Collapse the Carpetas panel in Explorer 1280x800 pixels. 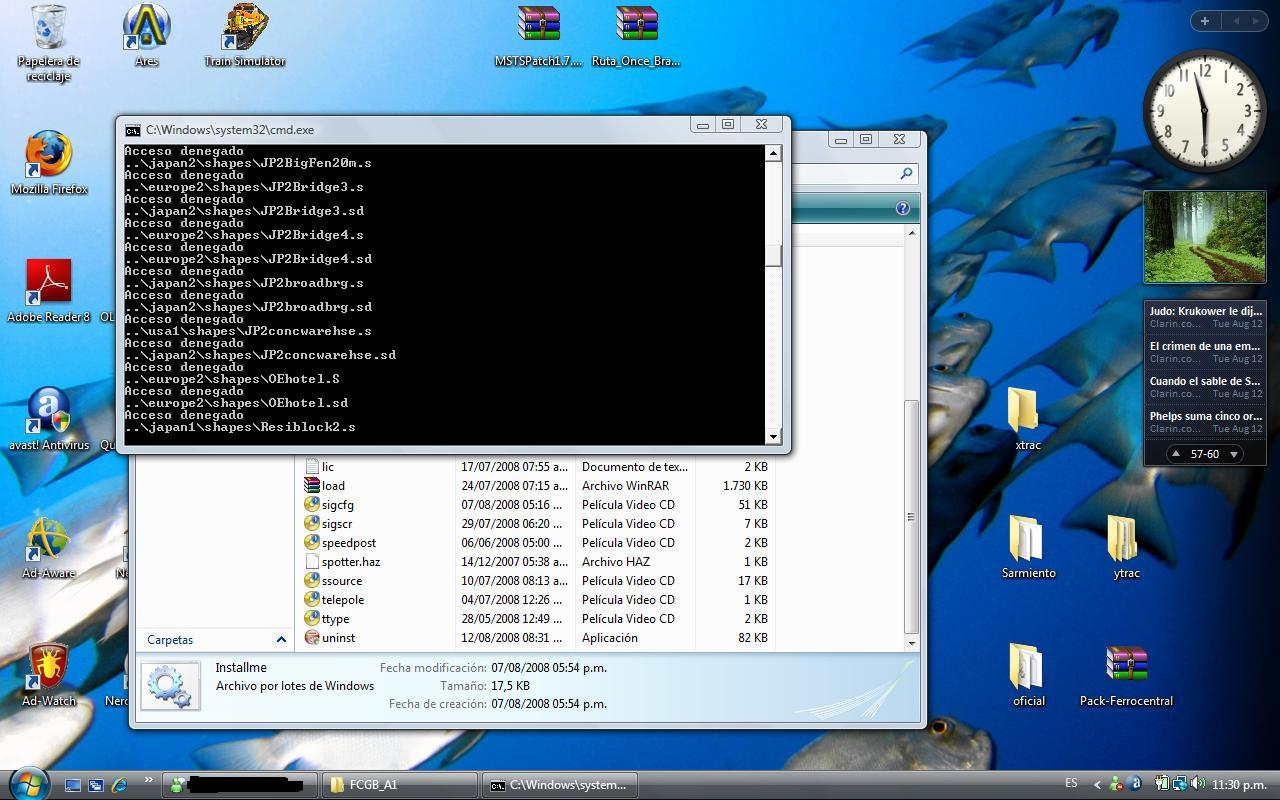click(x=281, y=639)
